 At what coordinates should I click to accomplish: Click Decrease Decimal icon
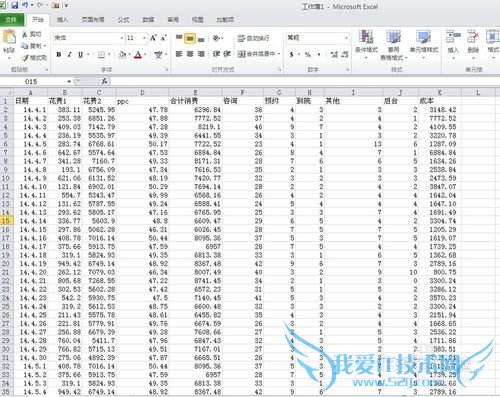345,54
